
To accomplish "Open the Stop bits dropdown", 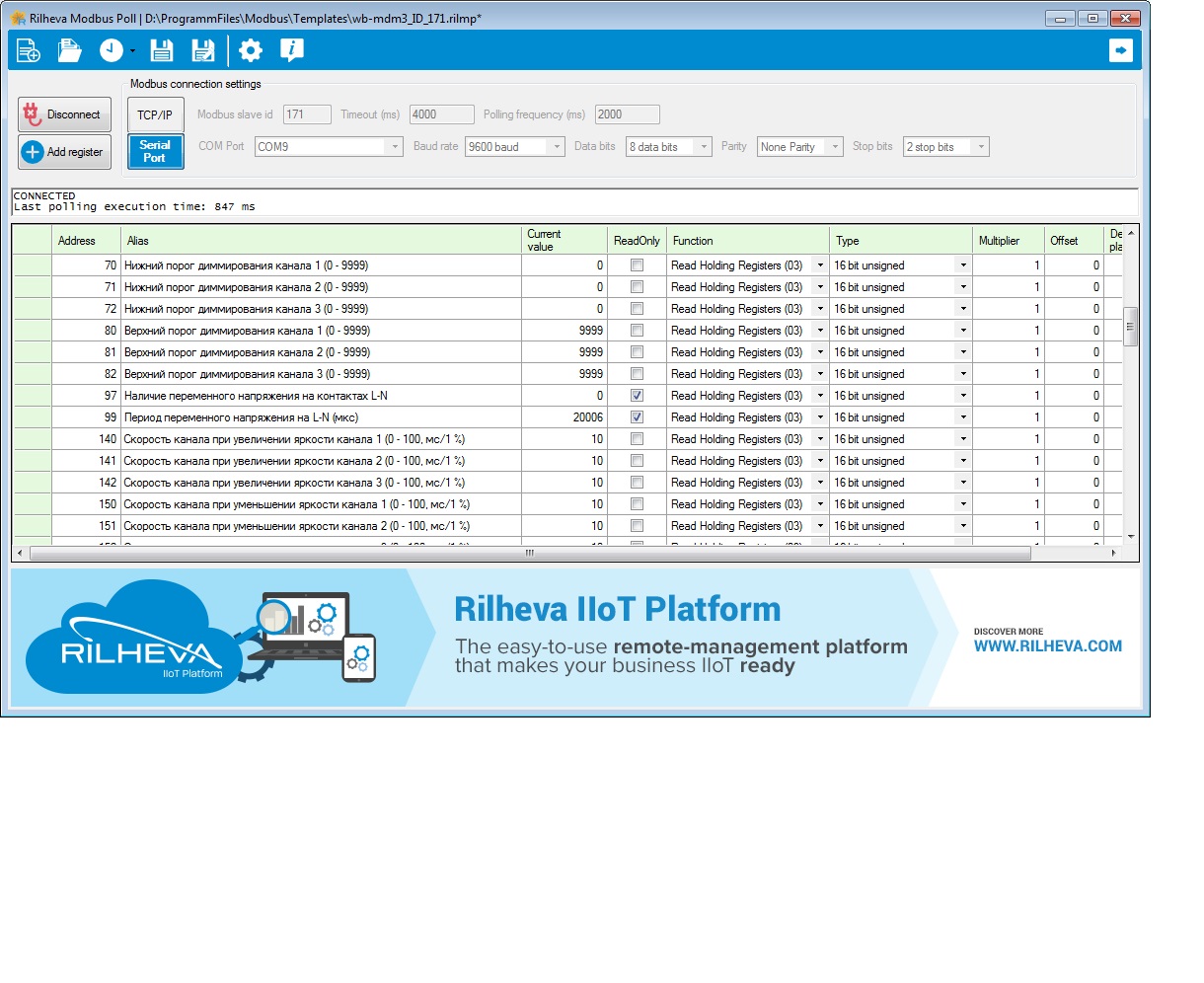I will pos(946,147).
